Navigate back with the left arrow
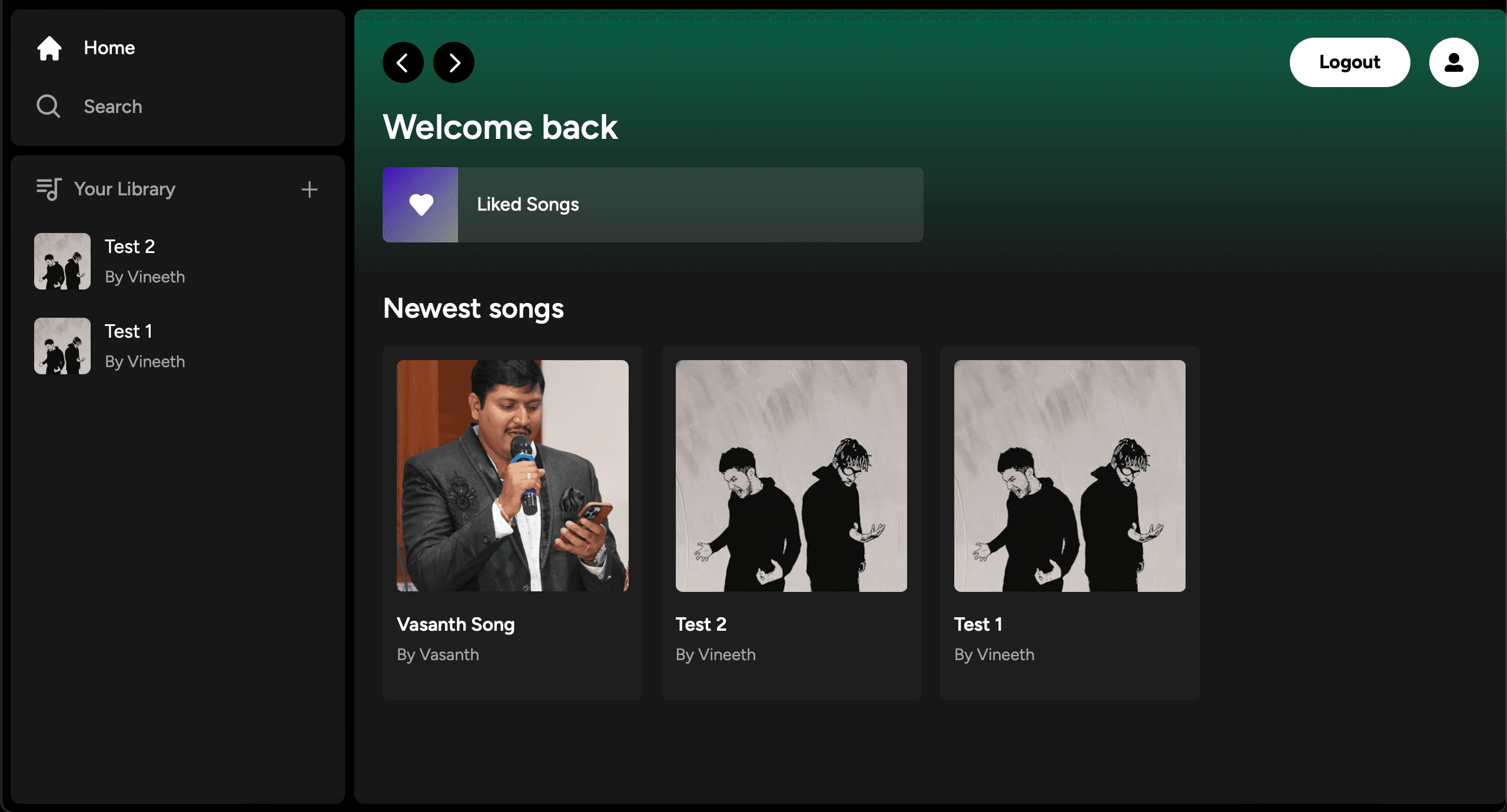This screenshot has width=1507, height=812. pos(403,62)
